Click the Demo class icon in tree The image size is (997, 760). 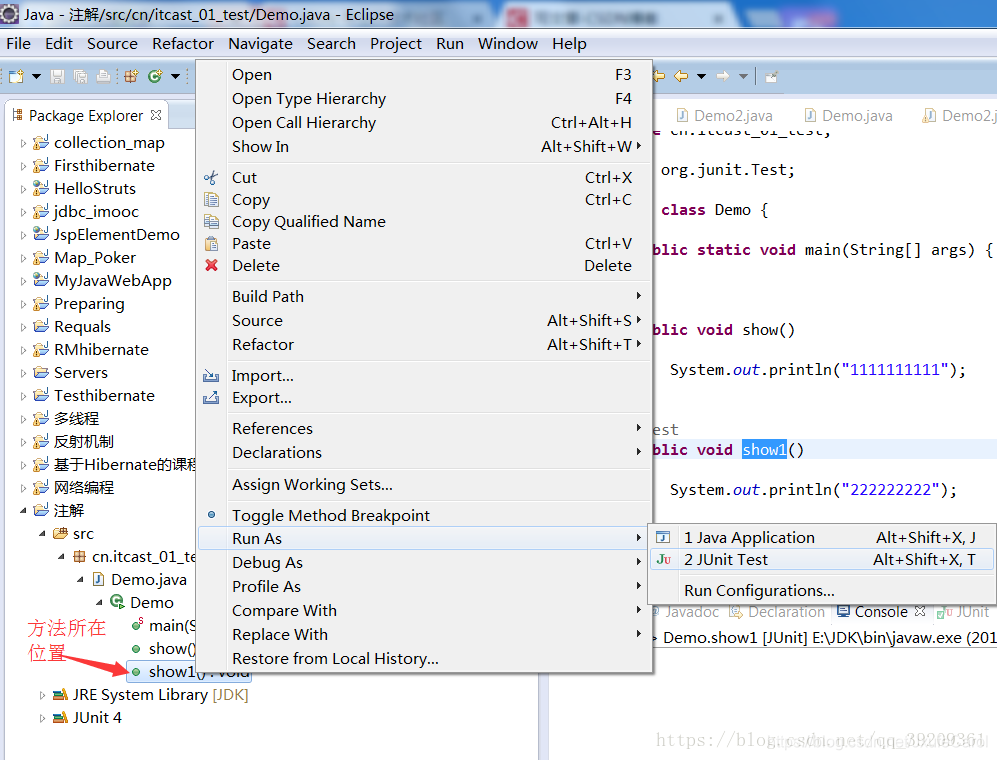click(117, 602)
